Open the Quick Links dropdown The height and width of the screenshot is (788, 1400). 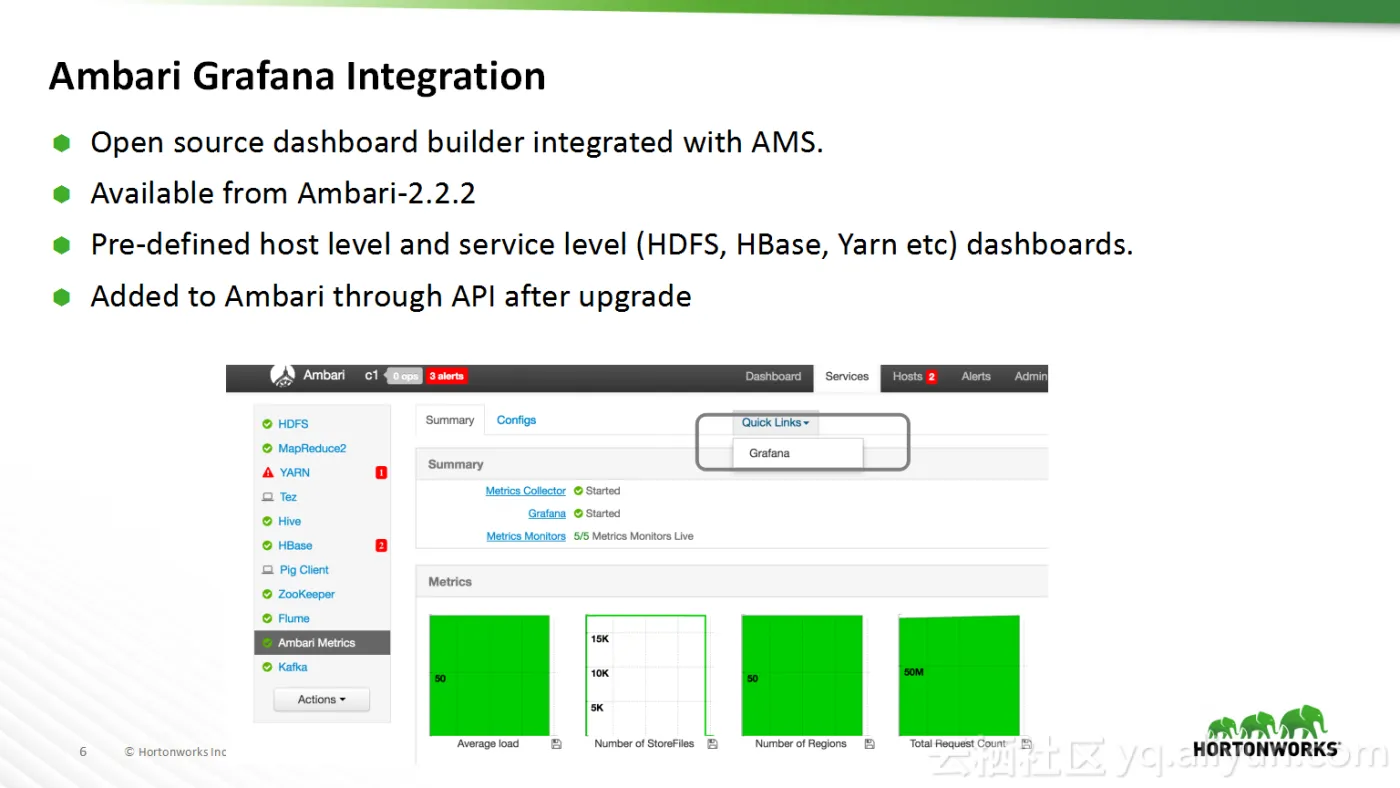(776, 423)
